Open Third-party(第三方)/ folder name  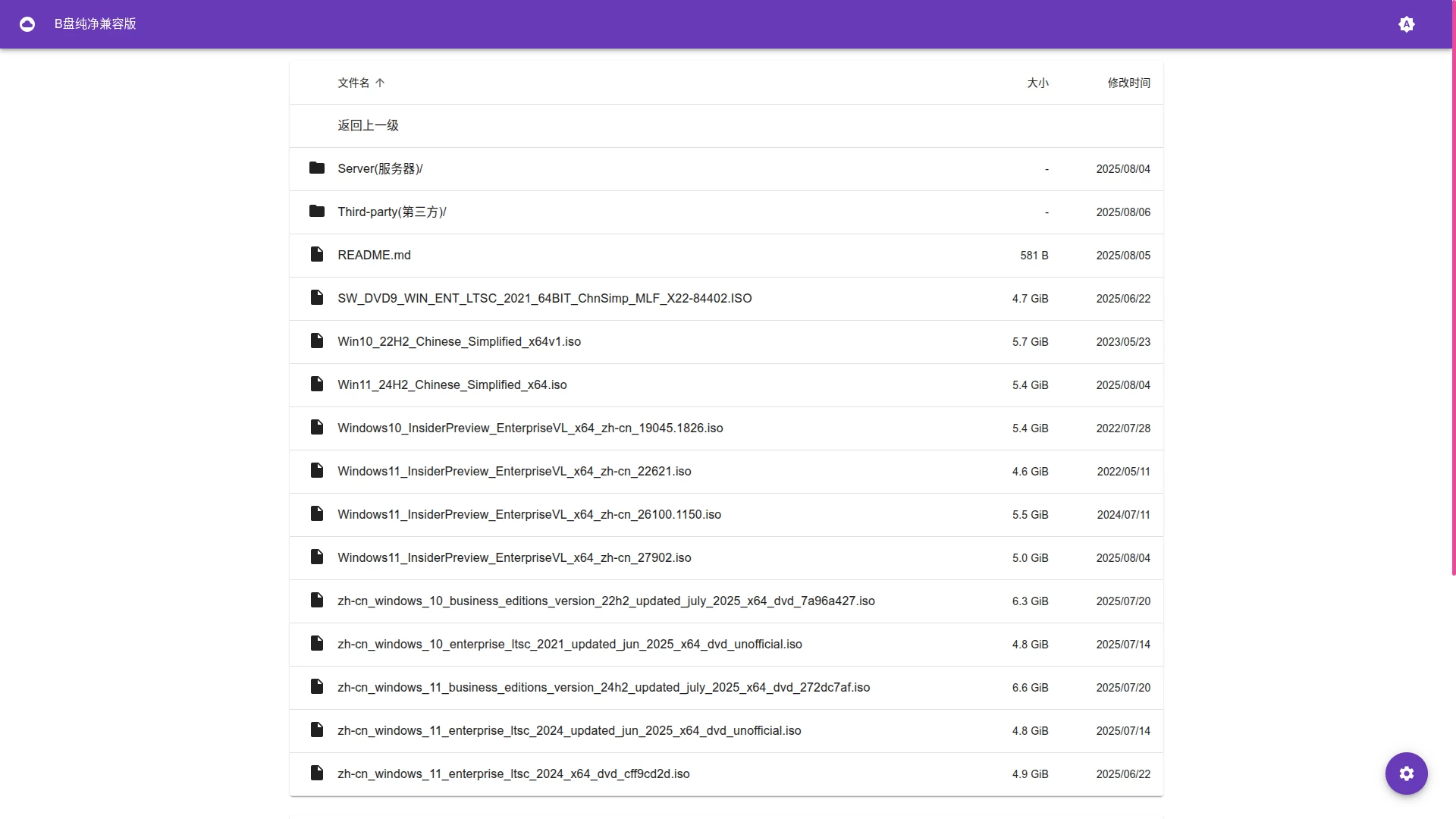coord(391,212)
